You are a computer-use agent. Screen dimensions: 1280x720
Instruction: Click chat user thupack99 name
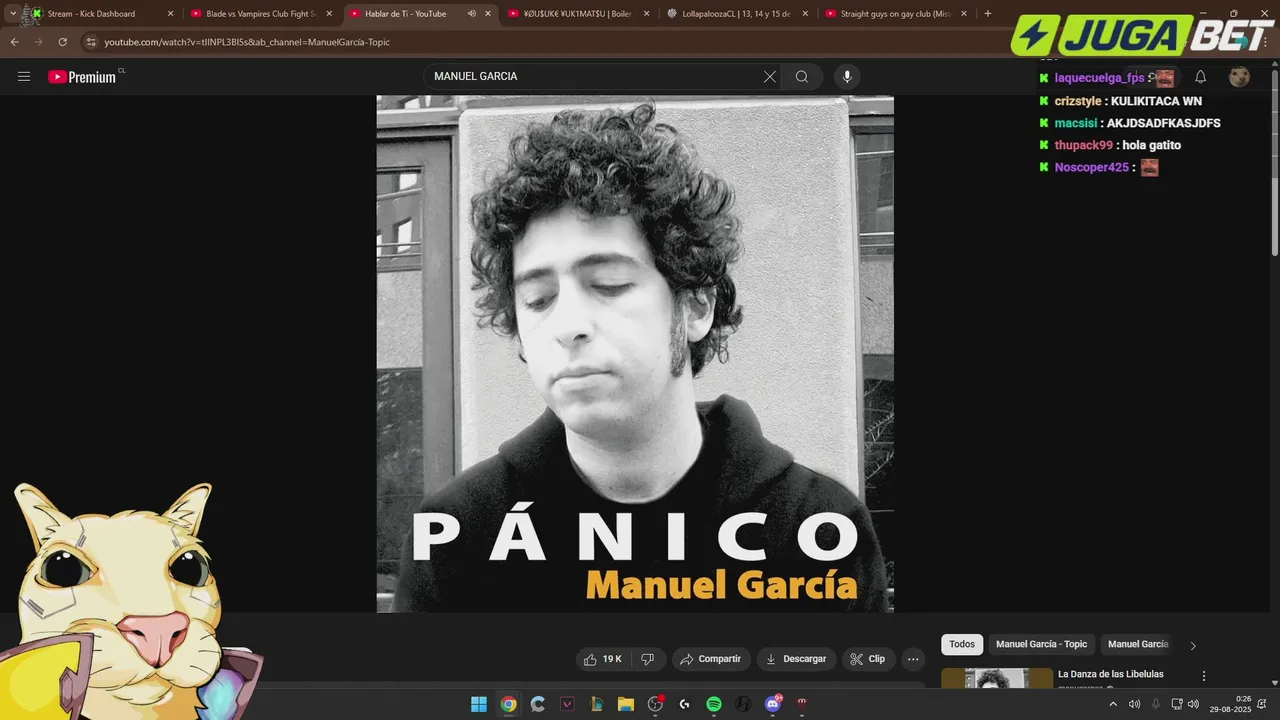coord(1083,145)
